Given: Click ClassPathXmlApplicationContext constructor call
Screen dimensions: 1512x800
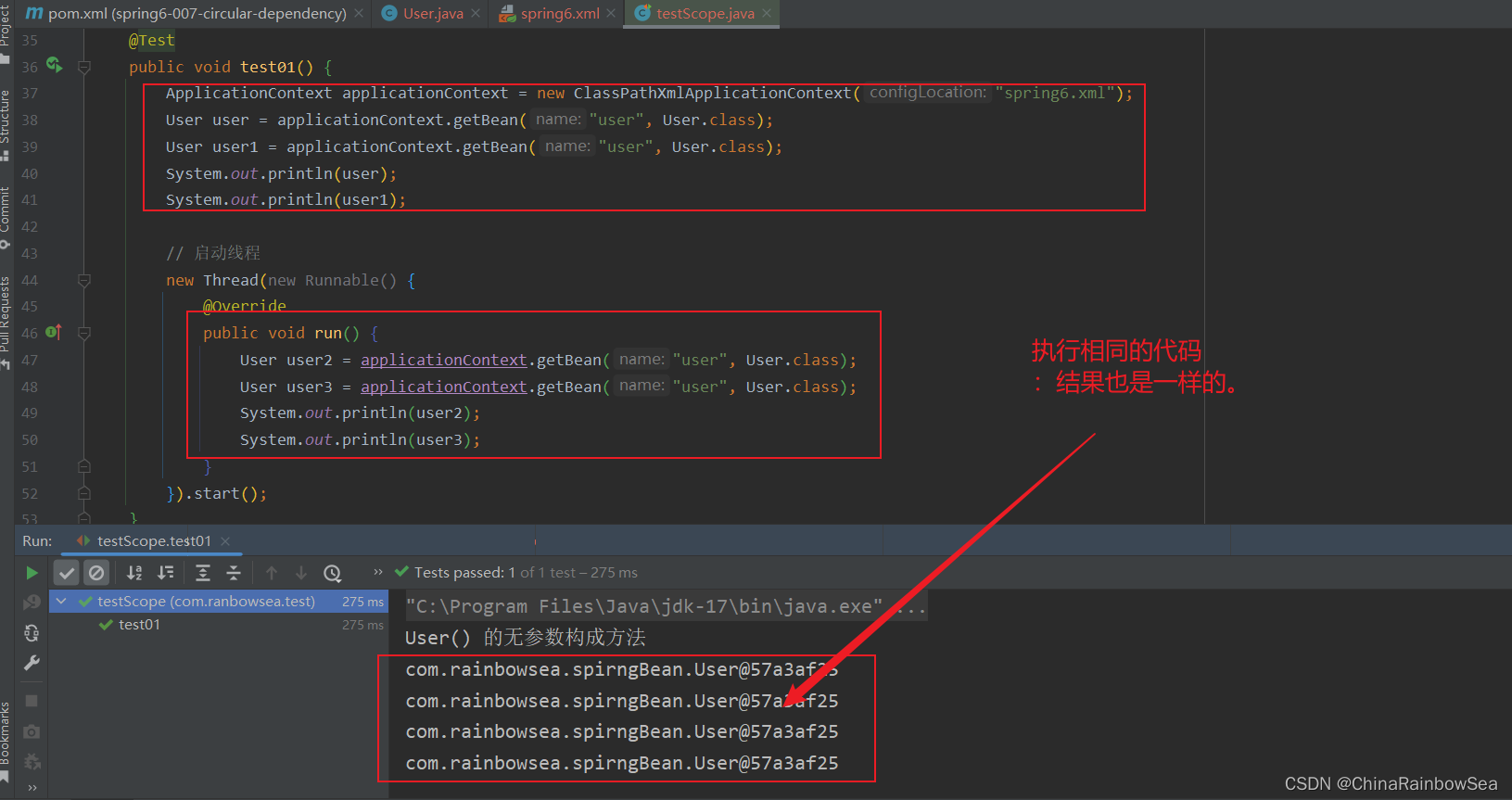Looking at the screenshot, I should [712, 94].
